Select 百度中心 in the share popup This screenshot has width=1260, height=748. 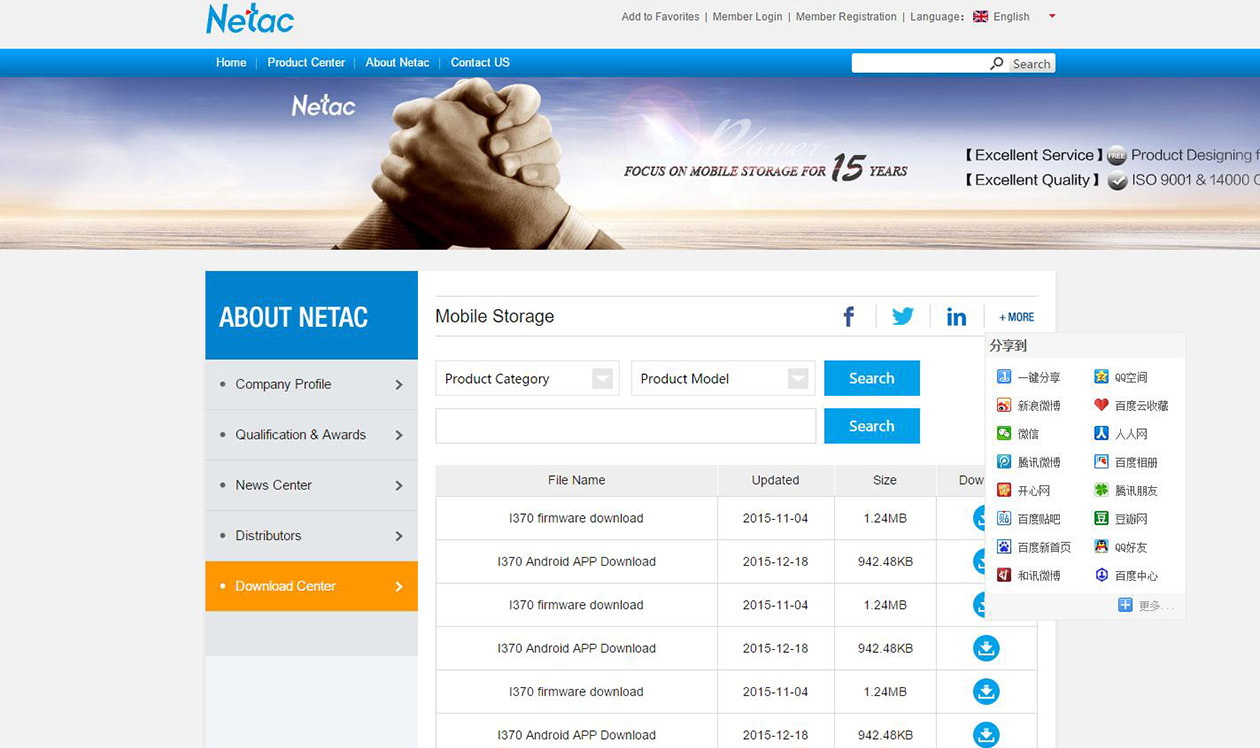pyautogui.click(x=1126, y=575)
